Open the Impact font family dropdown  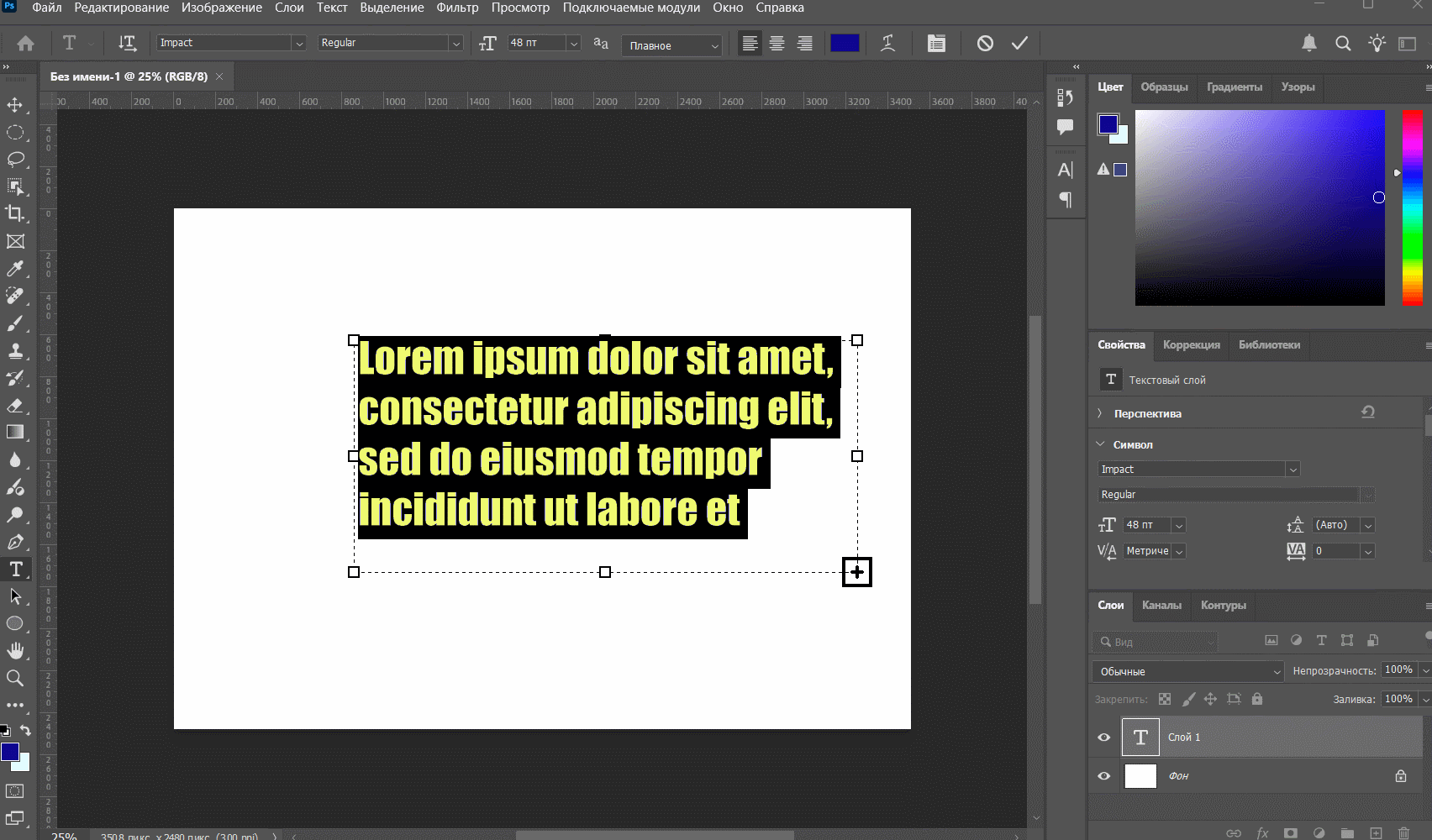click(x=298, y=43)
